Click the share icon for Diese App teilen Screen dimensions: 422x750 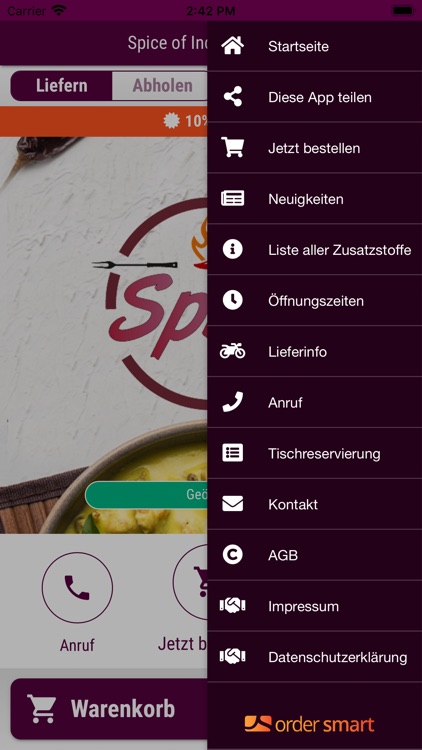233,97
